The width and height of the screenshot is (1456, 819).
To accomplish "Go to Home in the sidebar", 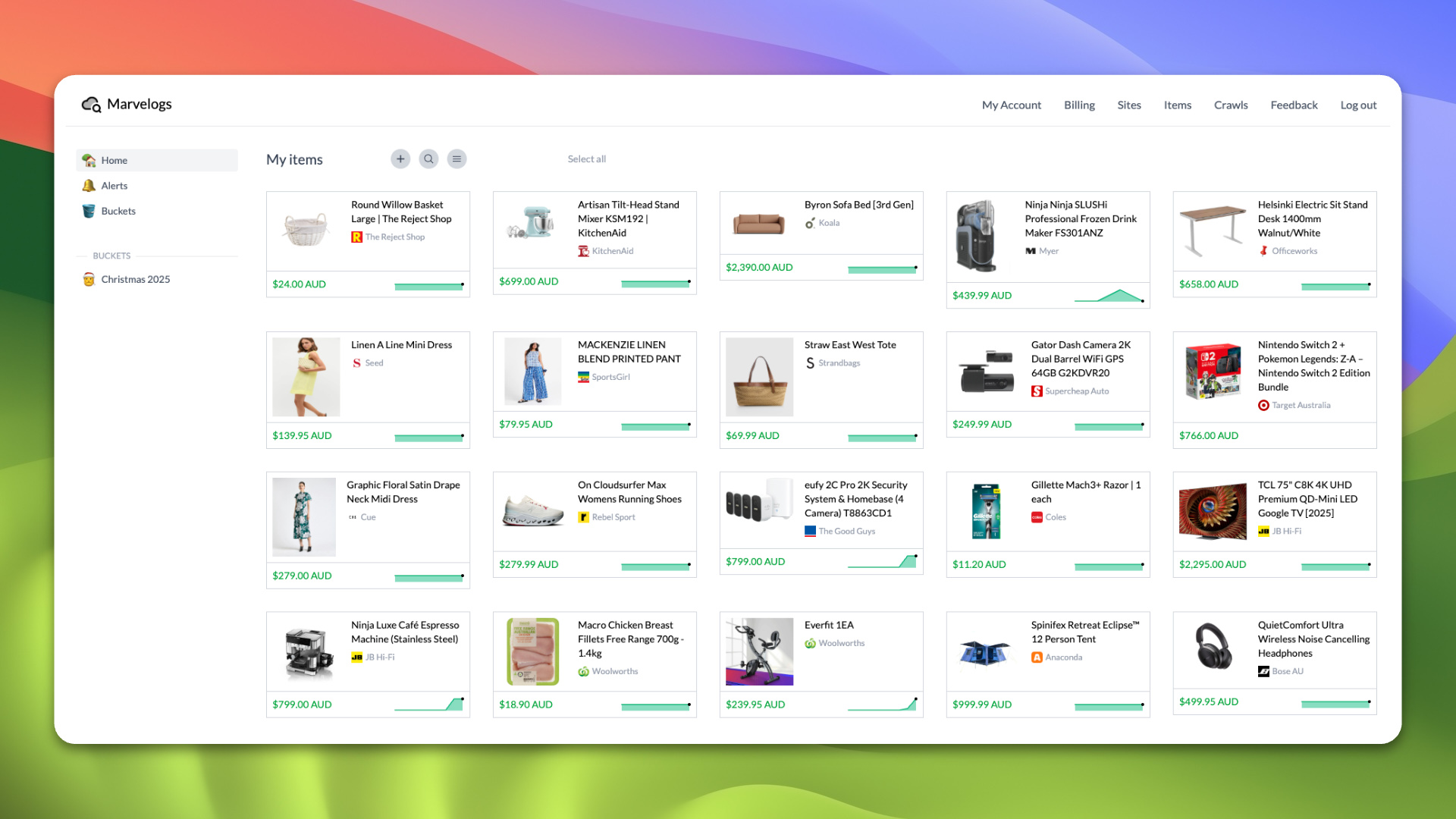I will (114, 160).
